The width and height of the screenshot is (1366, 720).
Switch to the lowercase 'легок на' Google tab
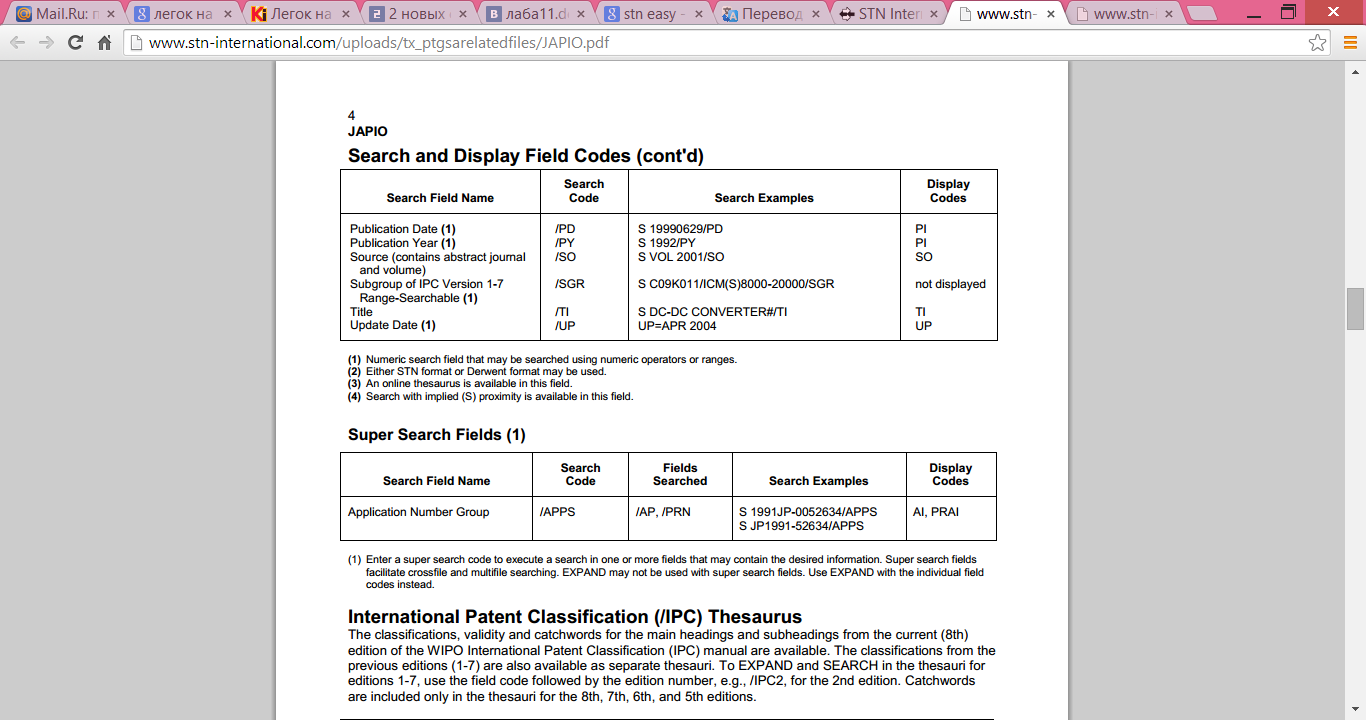coord(182,14)
